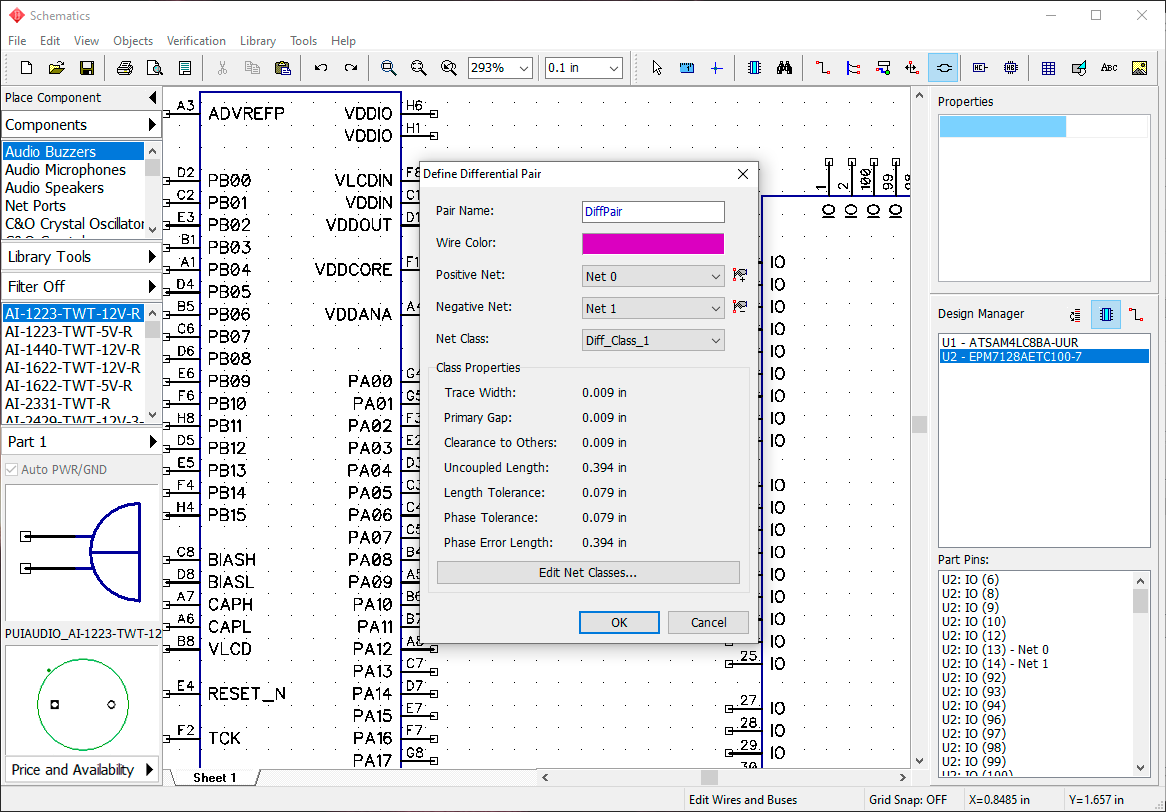Image resolution: width=1166 pixels, height=812 pixels.
Task: Select U1 - ATSAM4LC8BA-UUR in Design Manager
Action: tap(1044, 343)
